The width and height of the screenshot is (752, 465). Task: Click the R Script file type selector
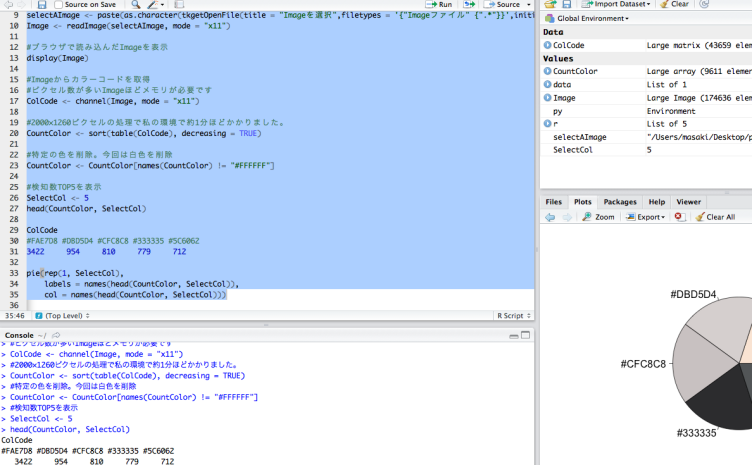click(513, 315)
